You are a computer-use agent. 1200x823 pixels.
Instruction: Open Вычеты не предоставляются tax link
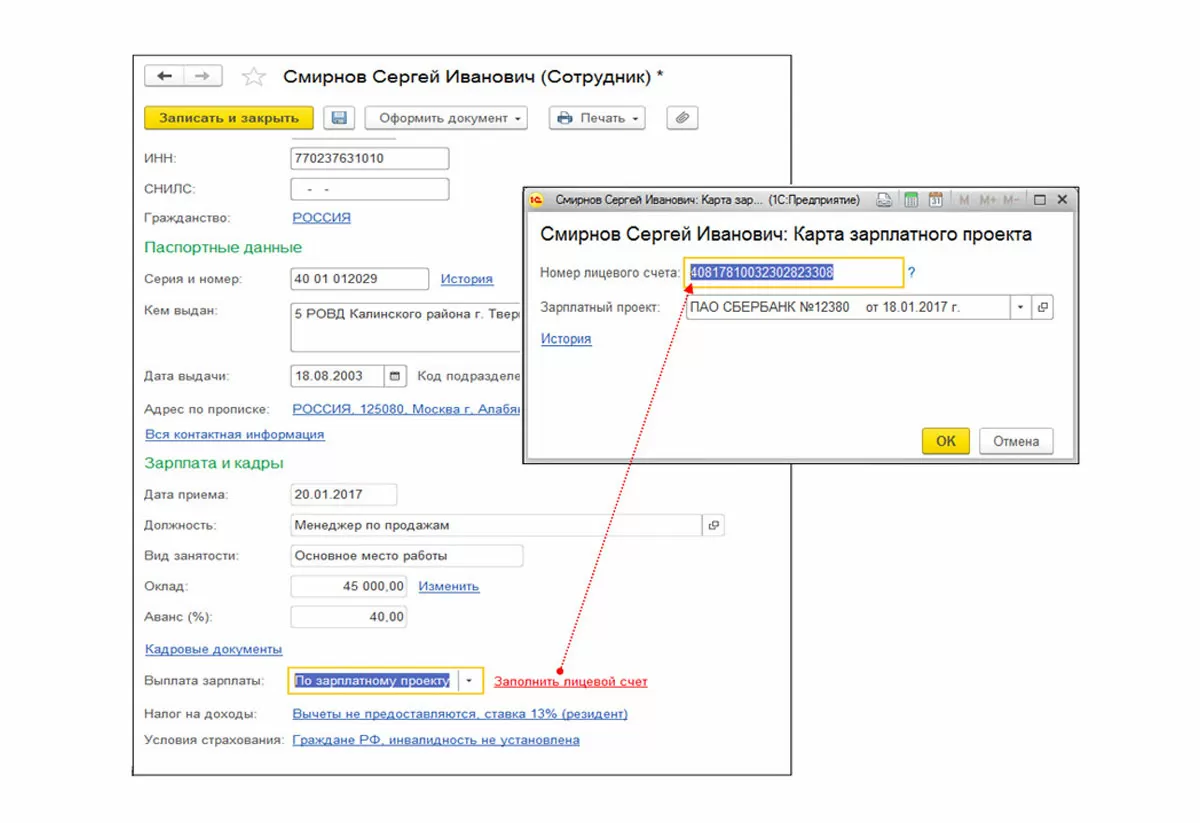click(460, 714)
